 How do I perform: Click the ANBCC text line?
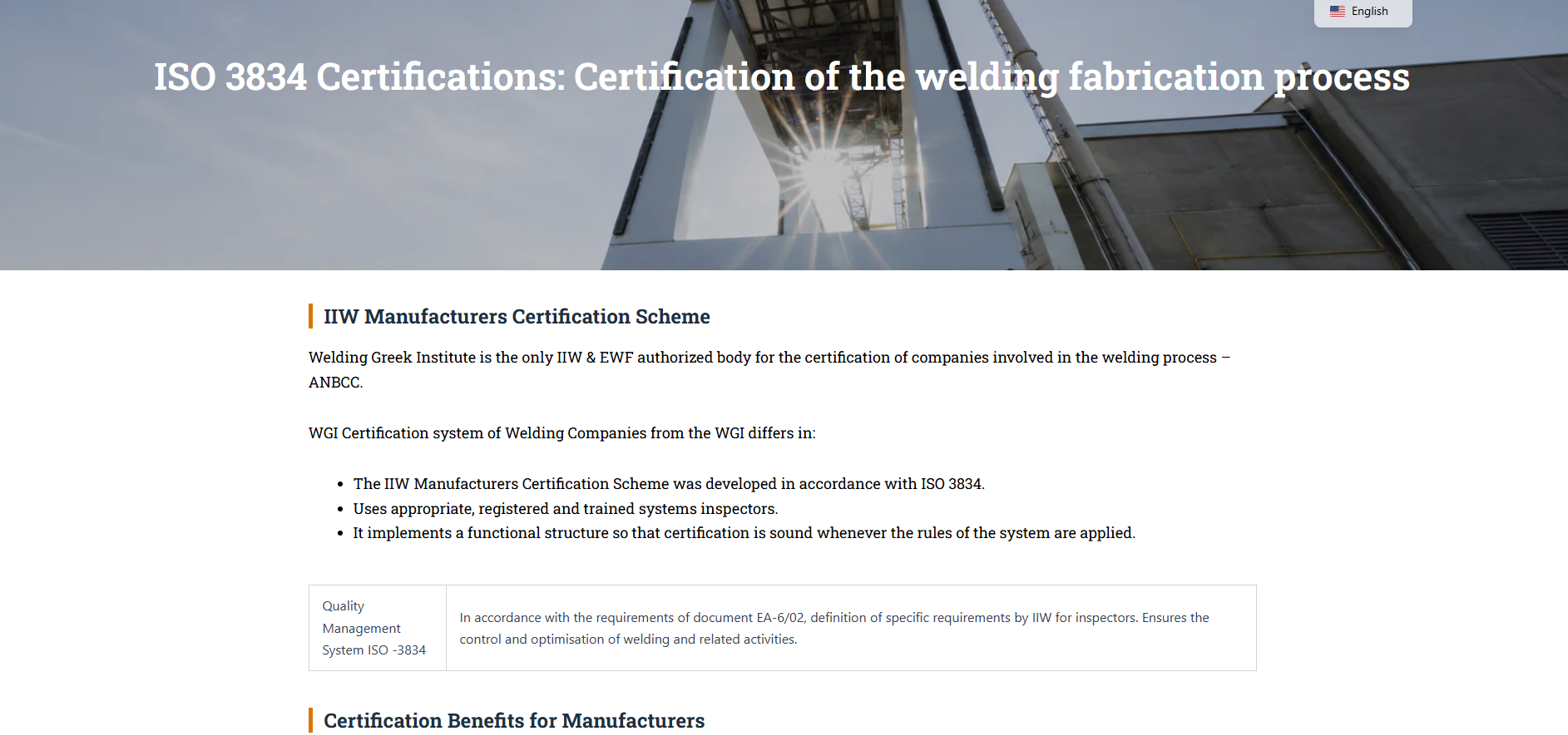[336, 383]
